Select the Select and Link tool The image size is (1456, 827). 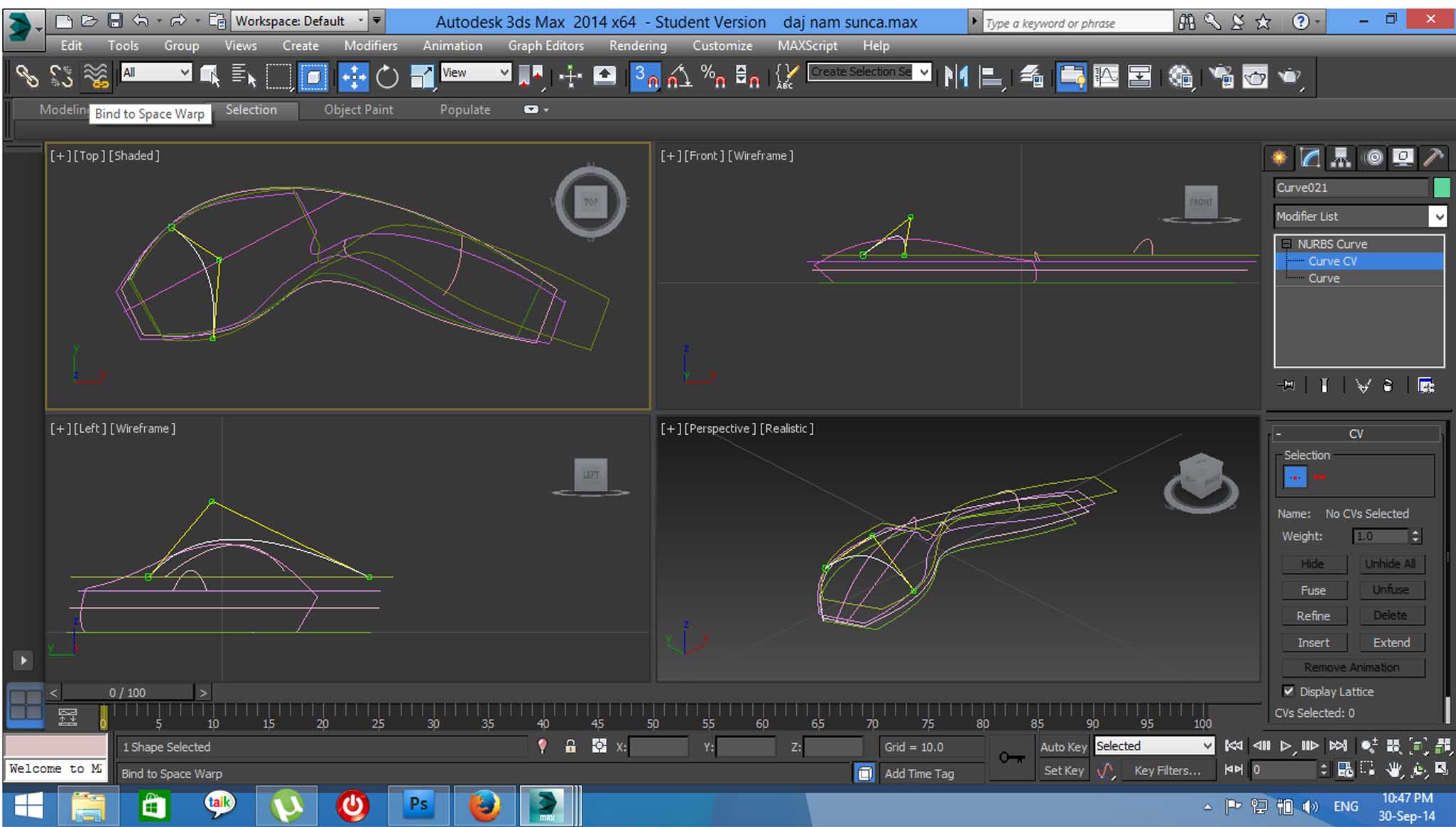27,76
